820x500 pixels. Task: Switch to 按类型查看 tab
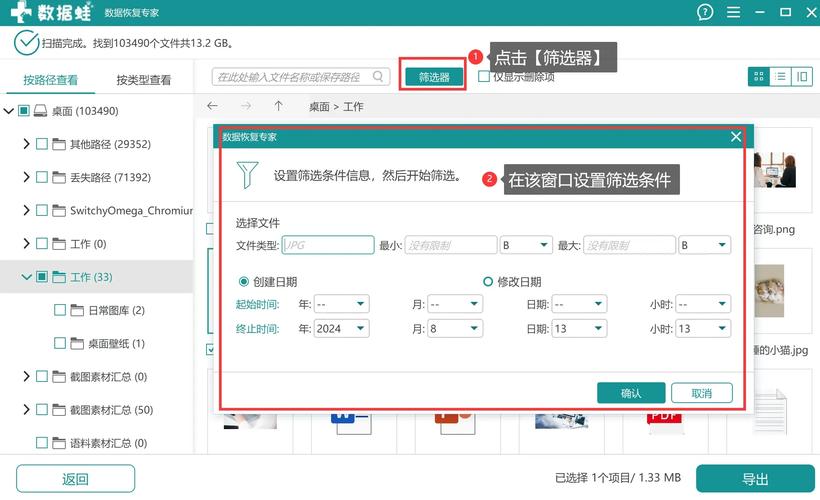[x=144, y=79]
